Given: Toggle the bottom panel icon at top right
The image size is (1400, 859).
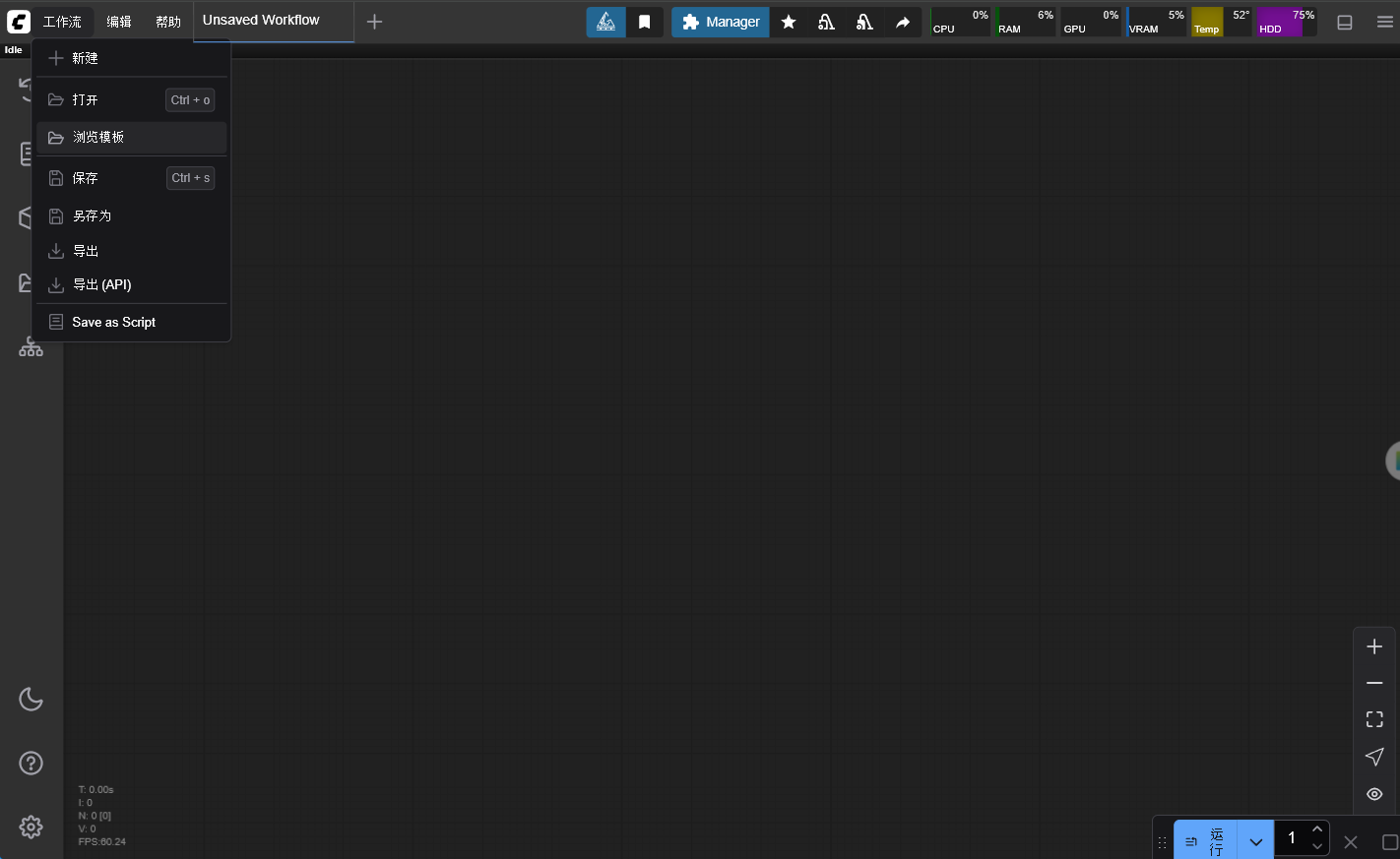Looking at the screenshot, I should pyautogui.click(x=1344, y=22).
